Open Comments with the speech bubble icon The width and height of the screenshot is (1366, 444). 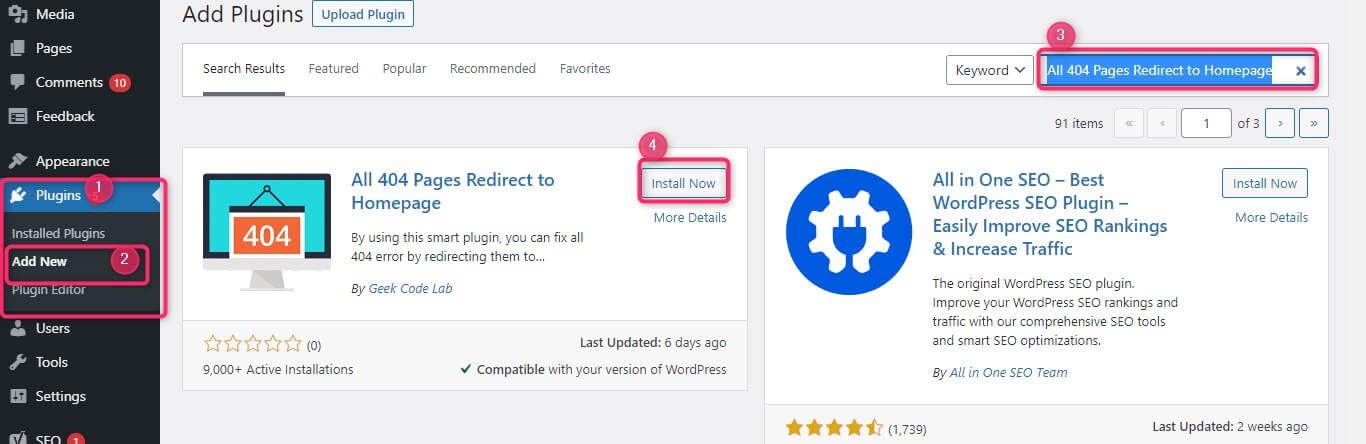18,83
